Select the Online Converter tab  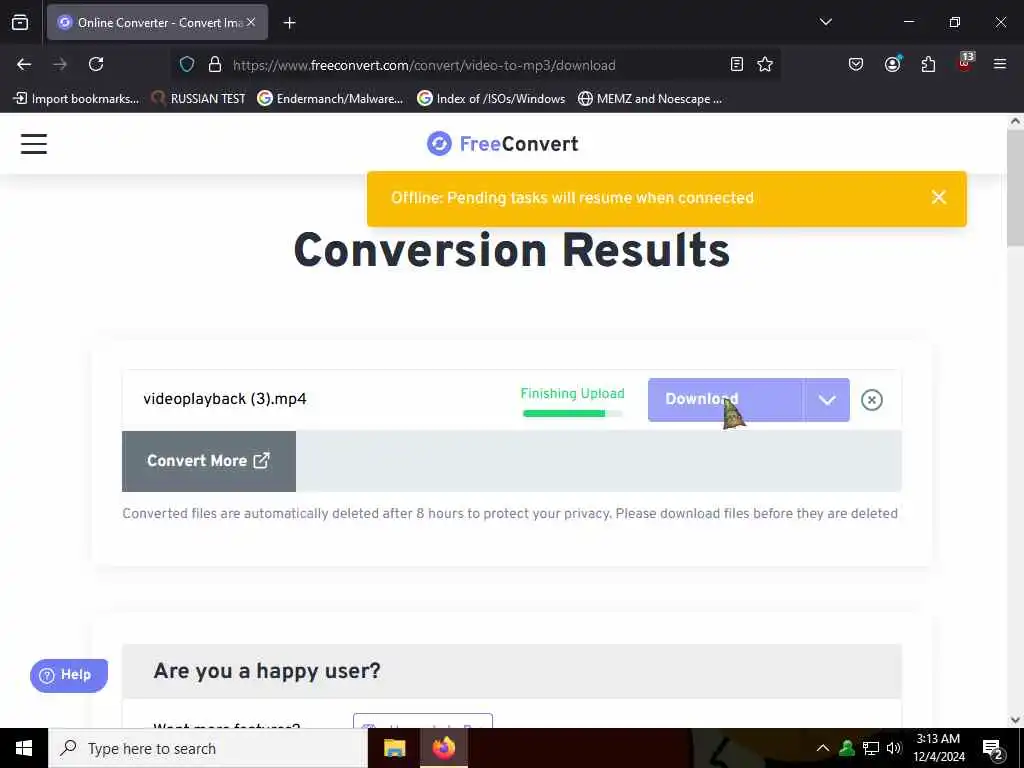[x=157, y=22]
